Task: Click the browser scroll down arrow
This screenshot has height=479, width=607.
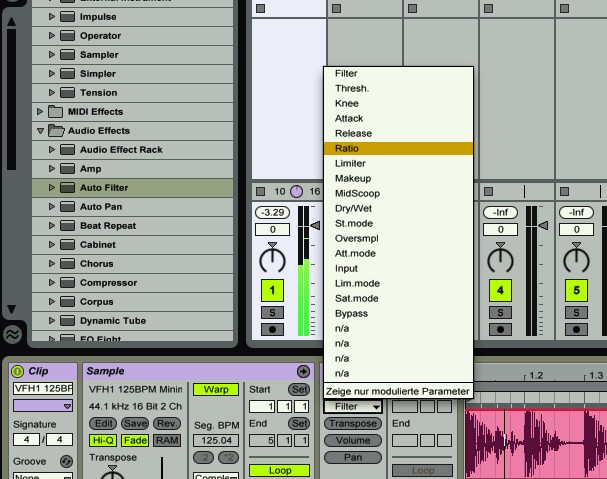Action: 12,309
